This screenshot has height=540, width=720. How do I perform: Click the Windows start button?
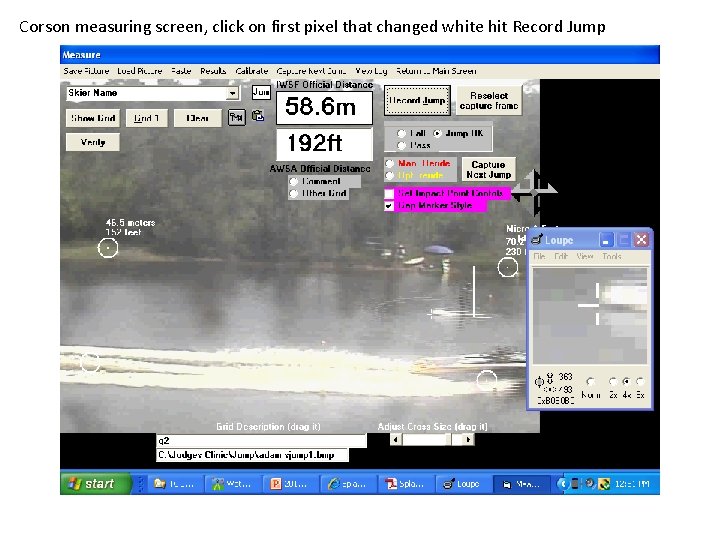[x=96, y=484]
